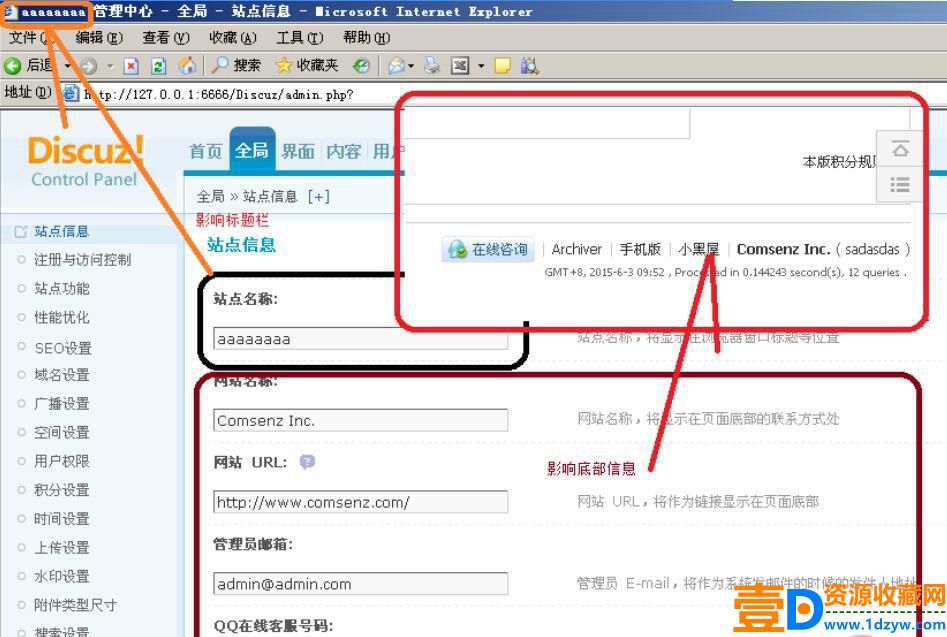Open the 收藏 (Favorites) menu
The width and height of the screenshot is (947, 637).
(x=233, y=37)
